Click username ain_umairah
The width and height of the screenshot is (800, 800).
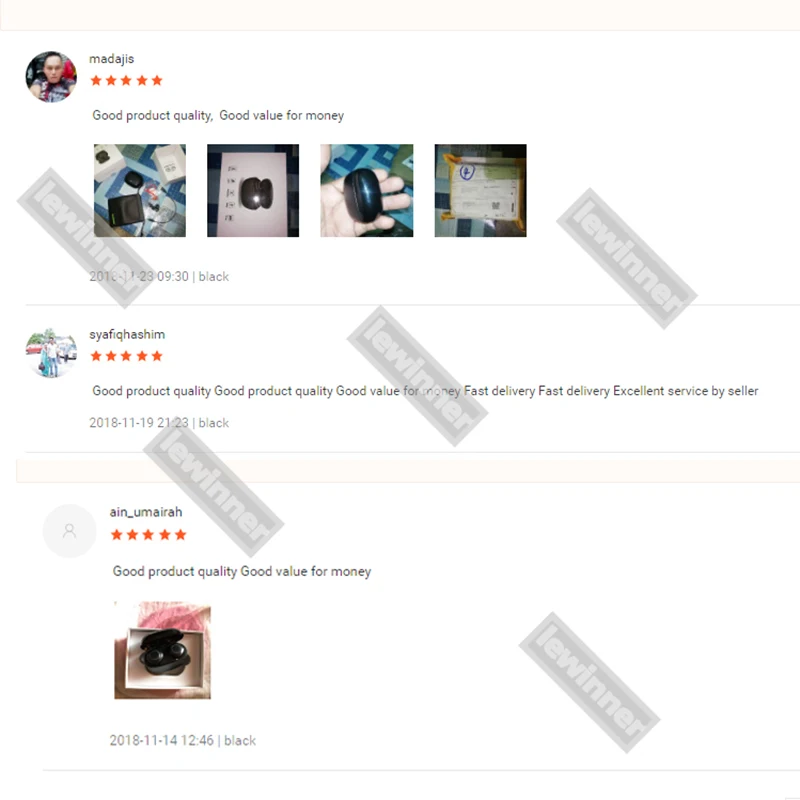click(x=146, y=512)
